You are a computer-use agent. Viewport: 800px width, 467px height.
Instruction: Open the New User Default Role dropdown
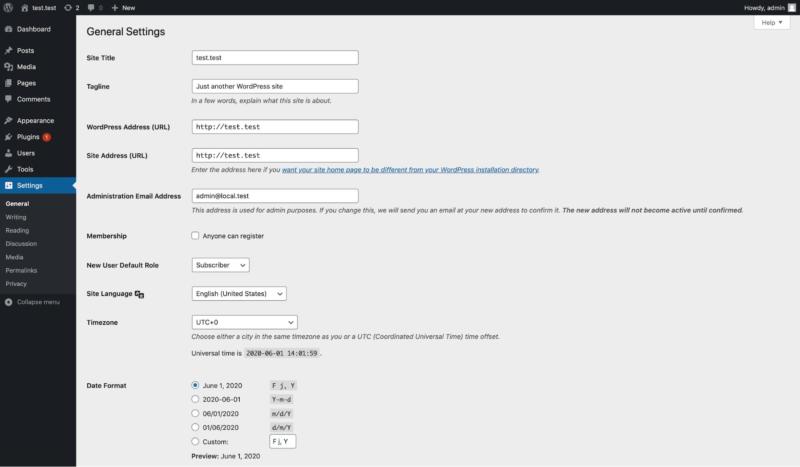click(x=219, y=265)
